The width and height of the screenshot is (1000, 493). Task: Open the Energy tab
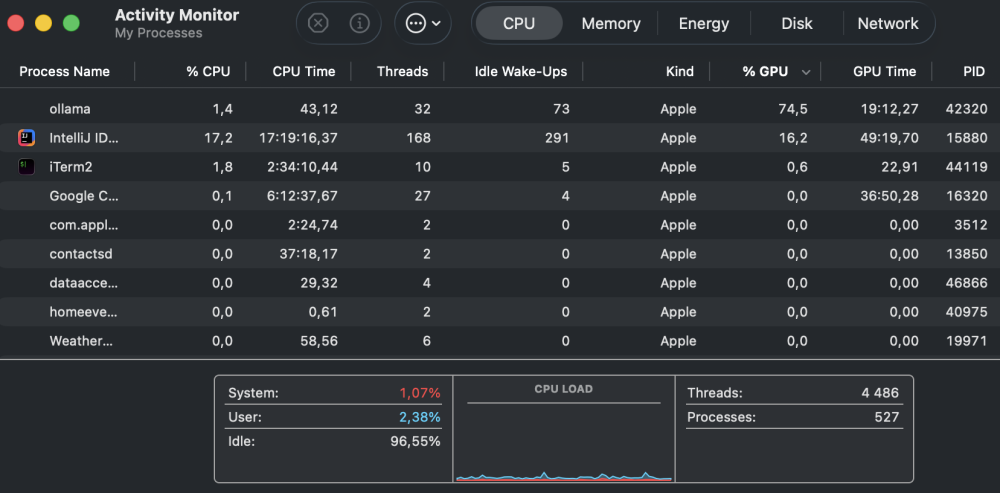point(704,24)
